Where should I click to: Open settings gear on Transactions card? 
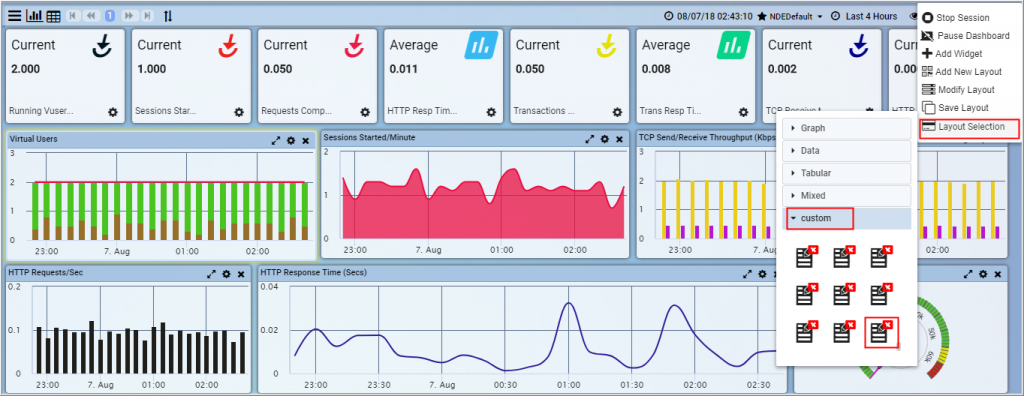tap(617, 112)
